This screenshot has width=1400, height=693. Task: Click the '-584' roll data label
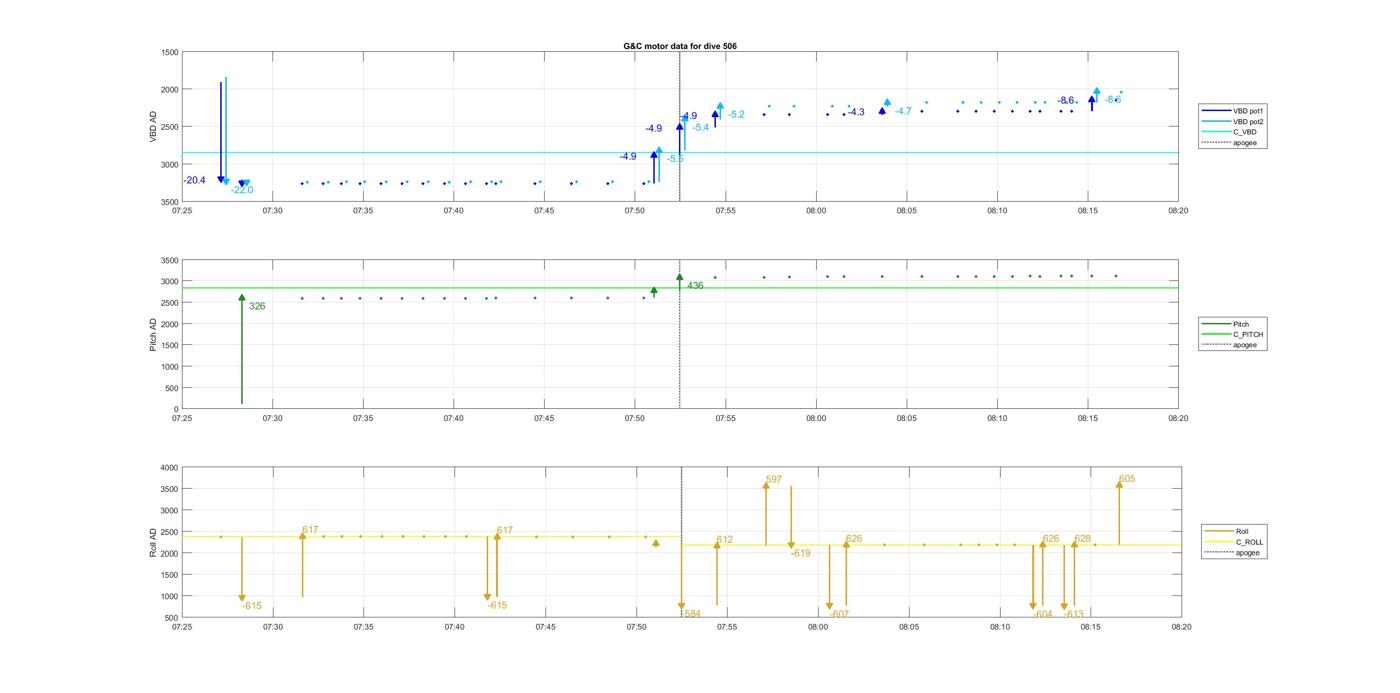pos(691,614)
